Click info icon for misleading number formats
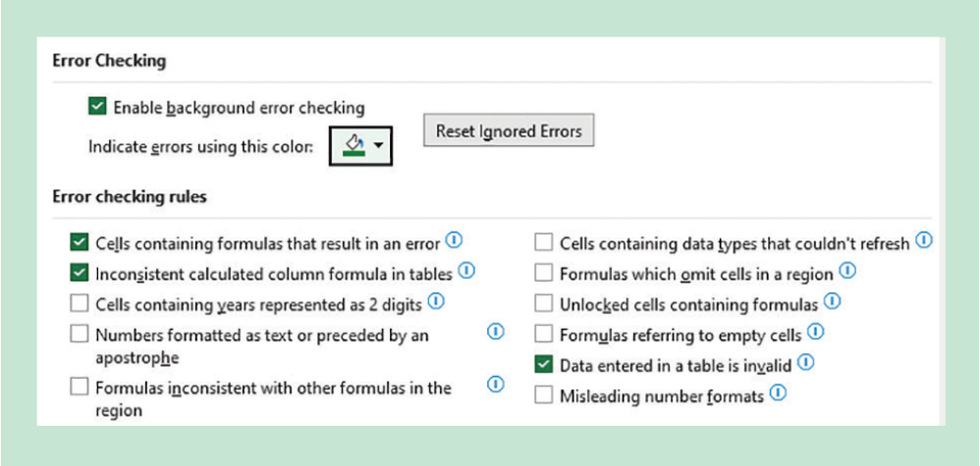The height and width of the screenshot is (466, 980). tap(777, 395)
